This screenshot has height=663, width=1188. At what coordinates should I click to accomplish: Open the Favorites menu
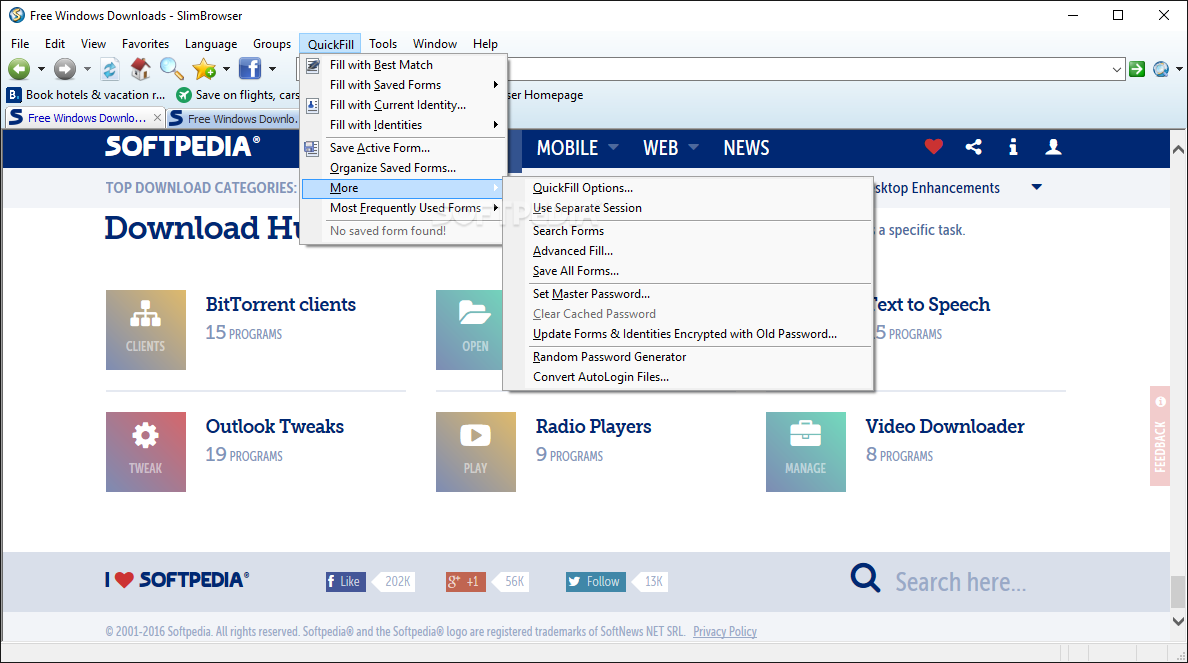tap(145, 44)
